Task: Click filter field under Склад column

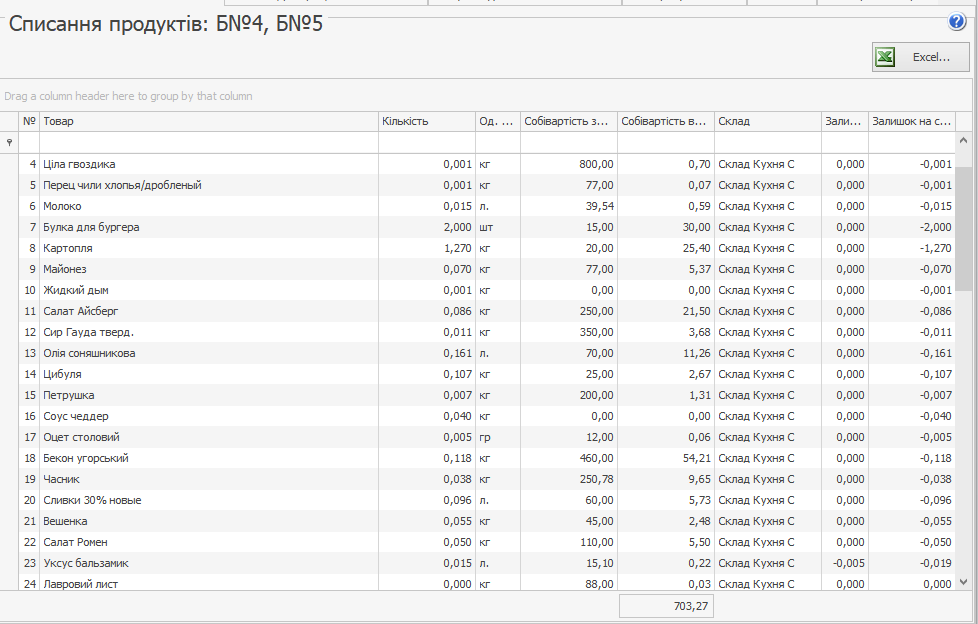Action: pos(767,143)
